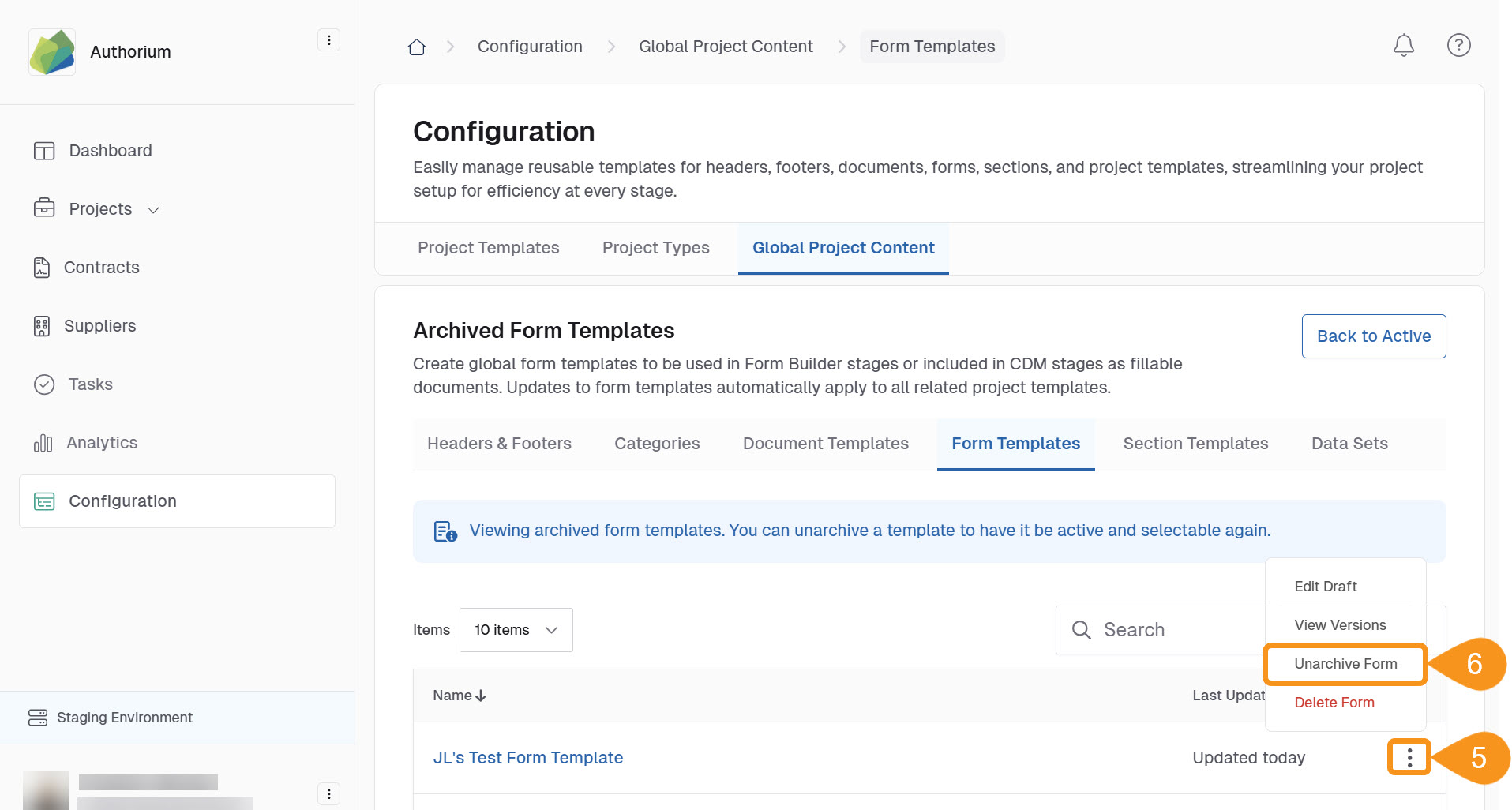
Task: Click the Back to Active button
Action: click(x=1373, y=336)
